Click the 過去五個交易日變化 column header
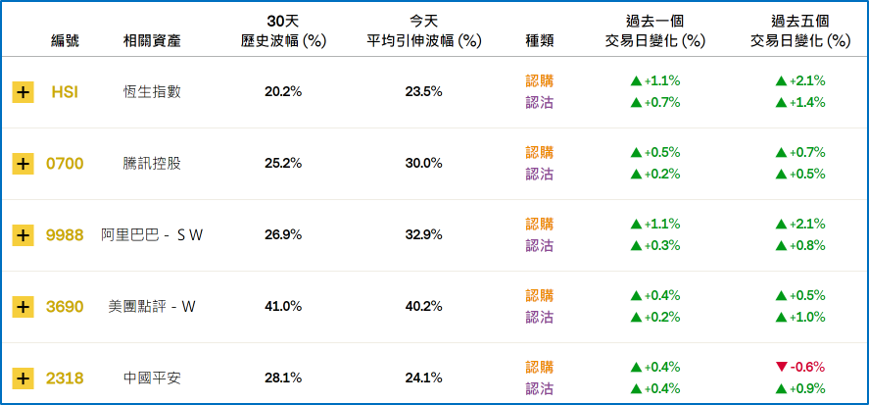869x405 pixels. [800, 31]
